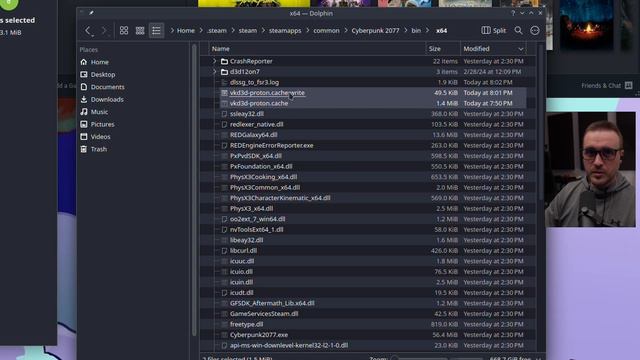Select file PhysX3Common_x64.dll
The height and width of the screenshot is (360, 640).
(265, 188)
